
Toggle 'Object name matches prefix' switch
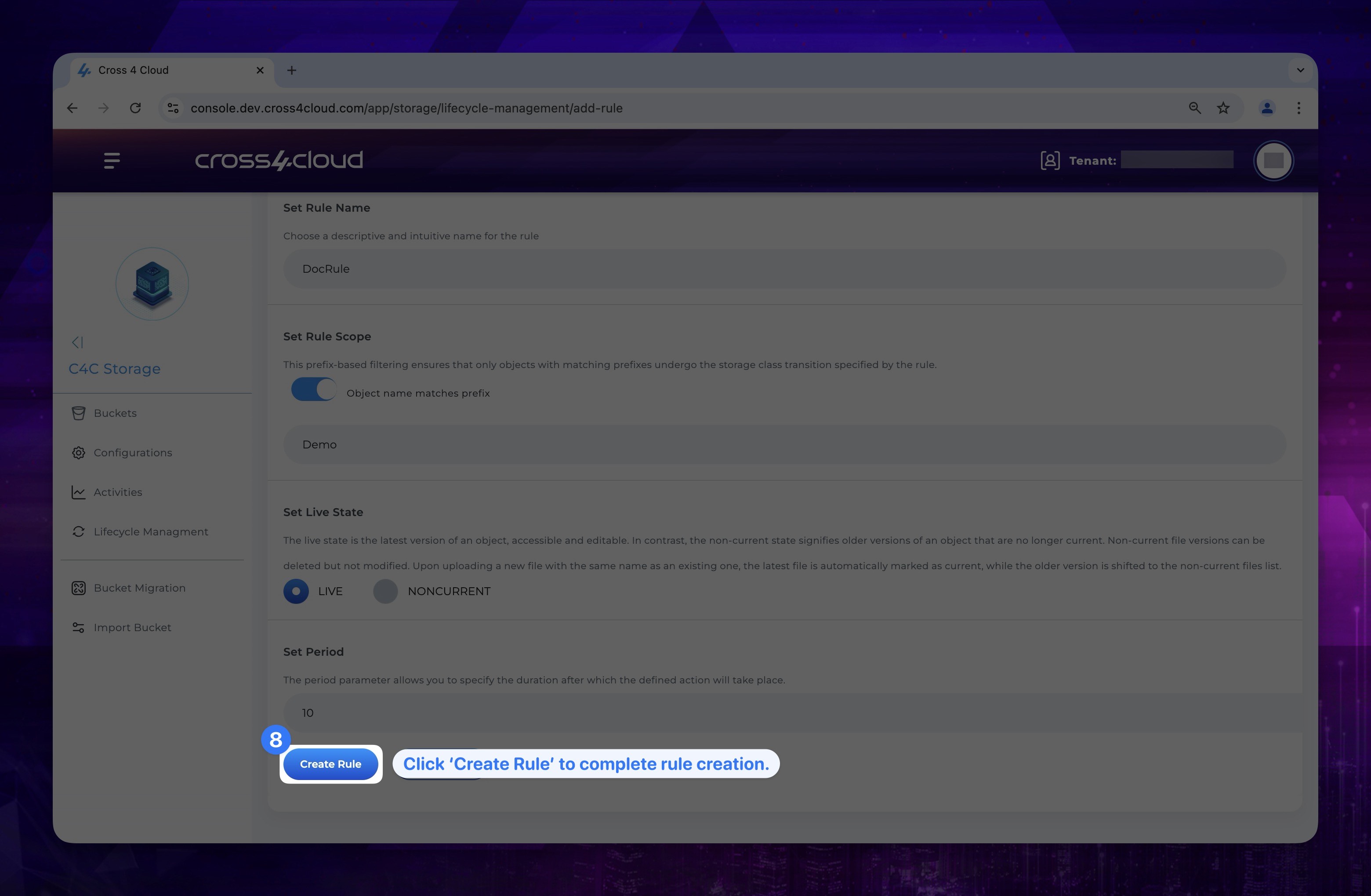coord(312,391)
